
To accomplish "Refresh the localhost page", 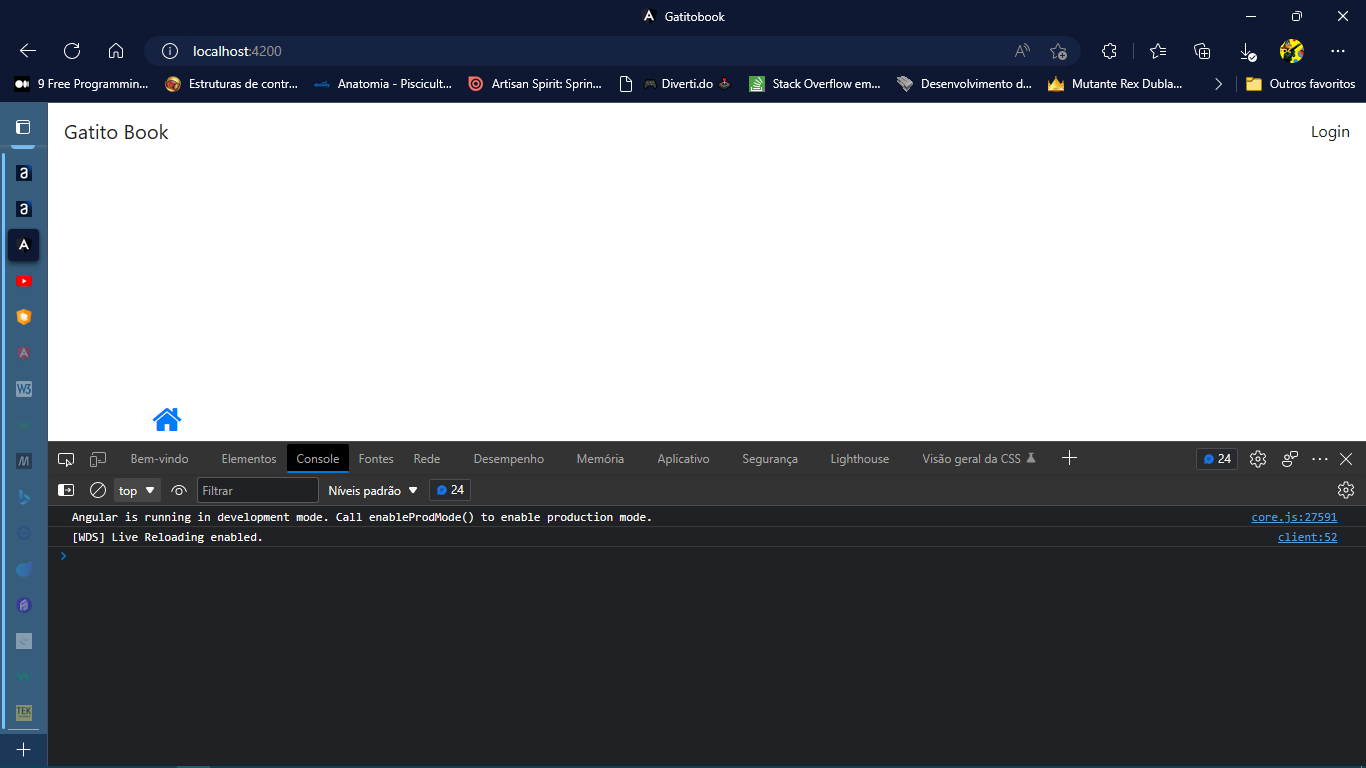I will 72,51.
